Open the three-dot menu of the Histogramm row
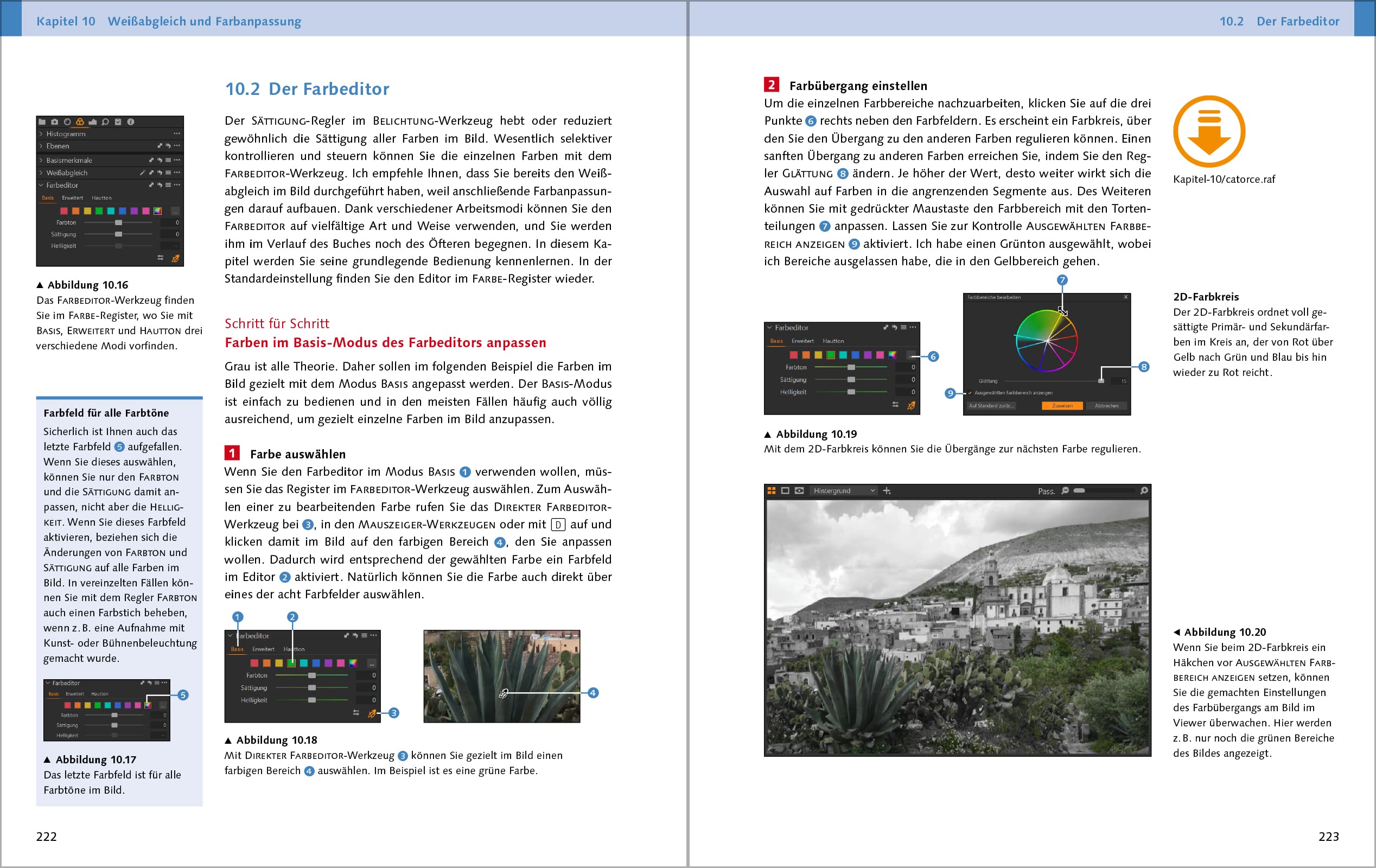This screenshot has width=1376, height=868. click(176, 133)
